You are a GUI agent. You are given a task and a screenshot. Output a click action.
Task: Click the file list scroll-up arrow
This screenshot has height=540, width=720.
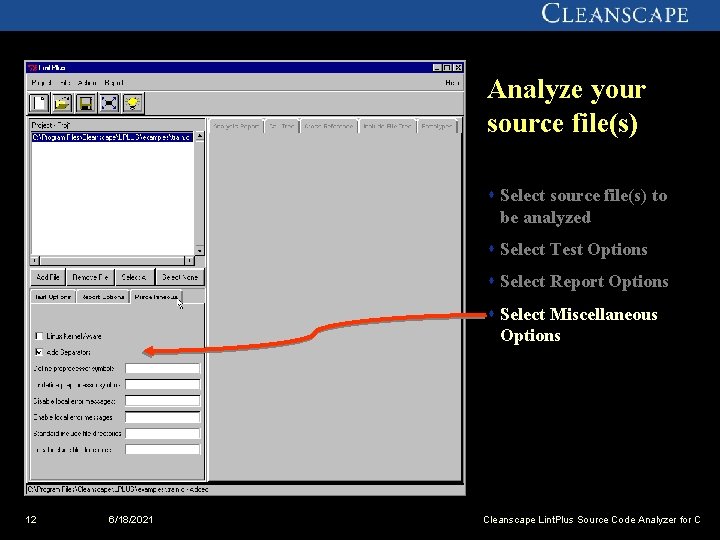click(199, 136)
